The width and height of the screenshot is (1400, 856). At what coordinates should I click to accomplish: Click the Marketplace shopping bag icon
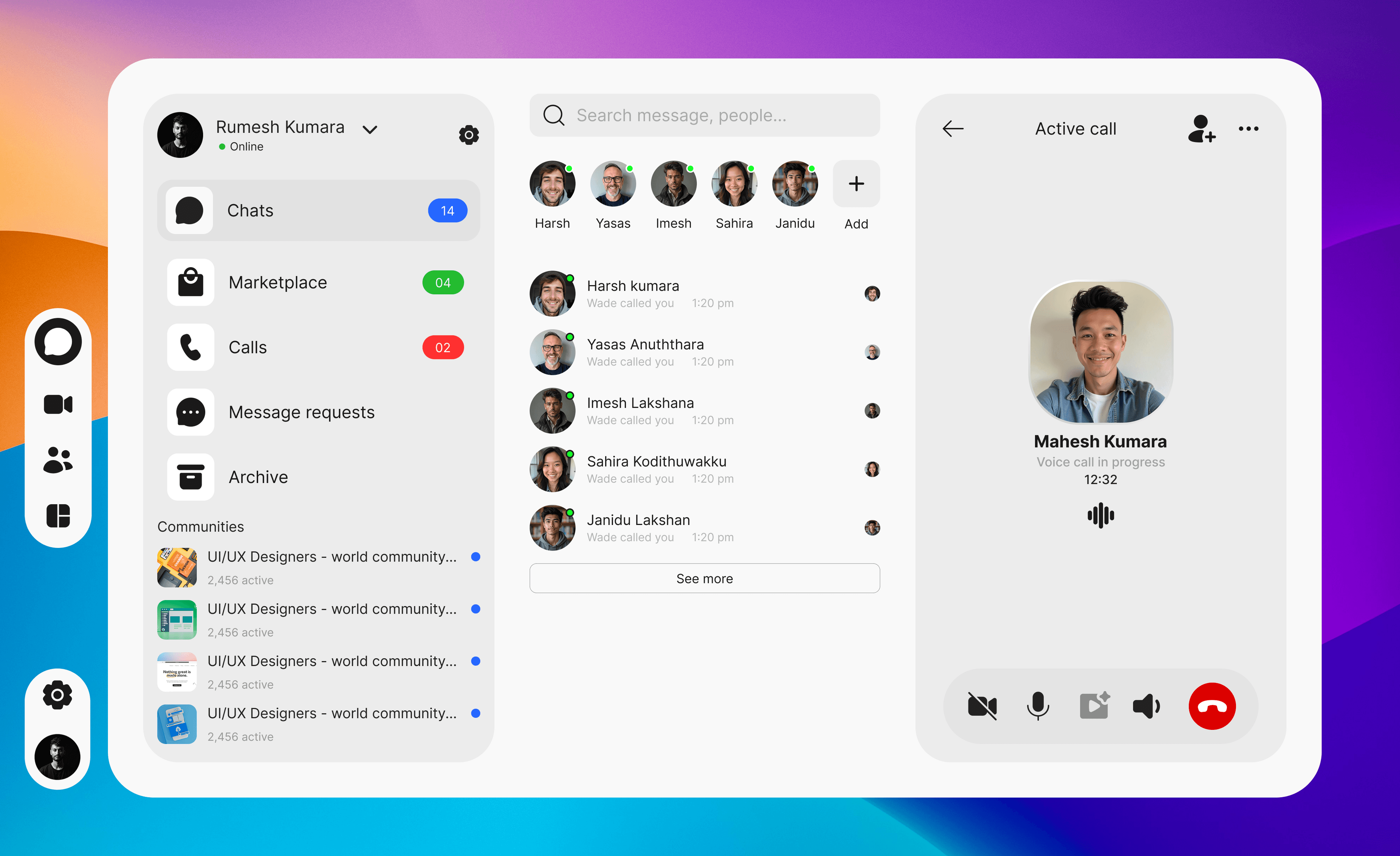click(x=191, y=282)
